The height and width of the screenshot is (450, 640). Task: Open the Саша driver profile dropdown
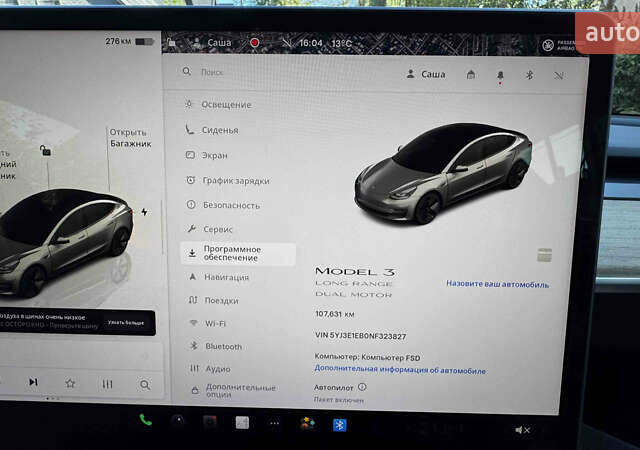point(426,74)
